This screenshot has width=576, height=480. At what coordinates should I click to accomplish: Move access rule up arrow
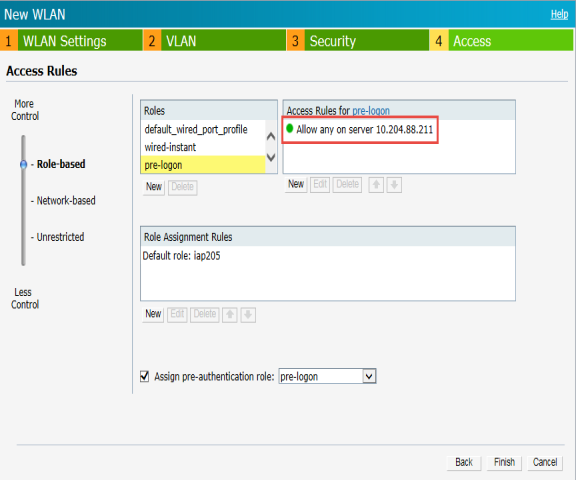(376, 185)
